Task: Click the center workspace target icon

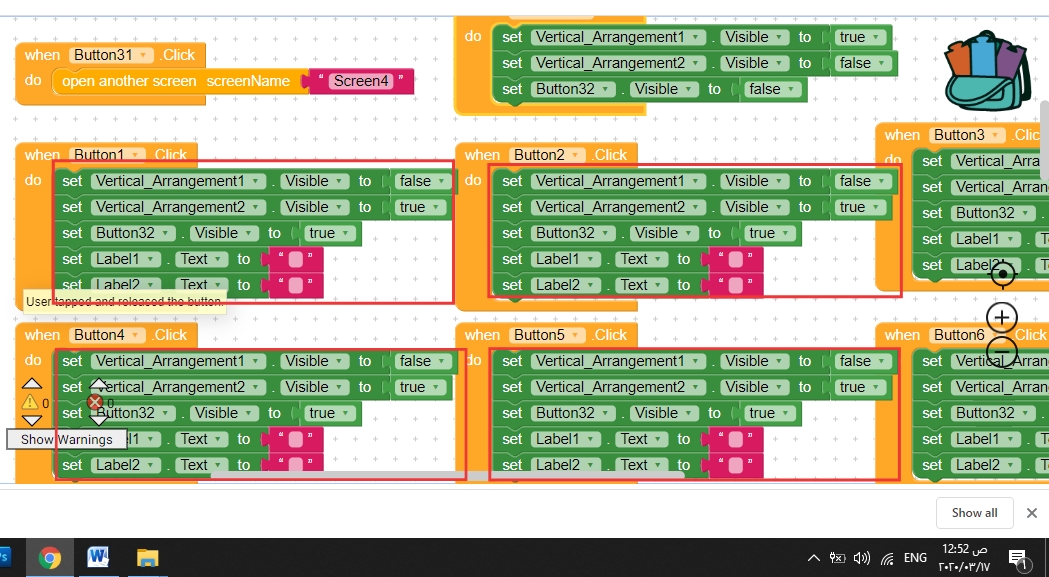Action: coord(1002,274)
